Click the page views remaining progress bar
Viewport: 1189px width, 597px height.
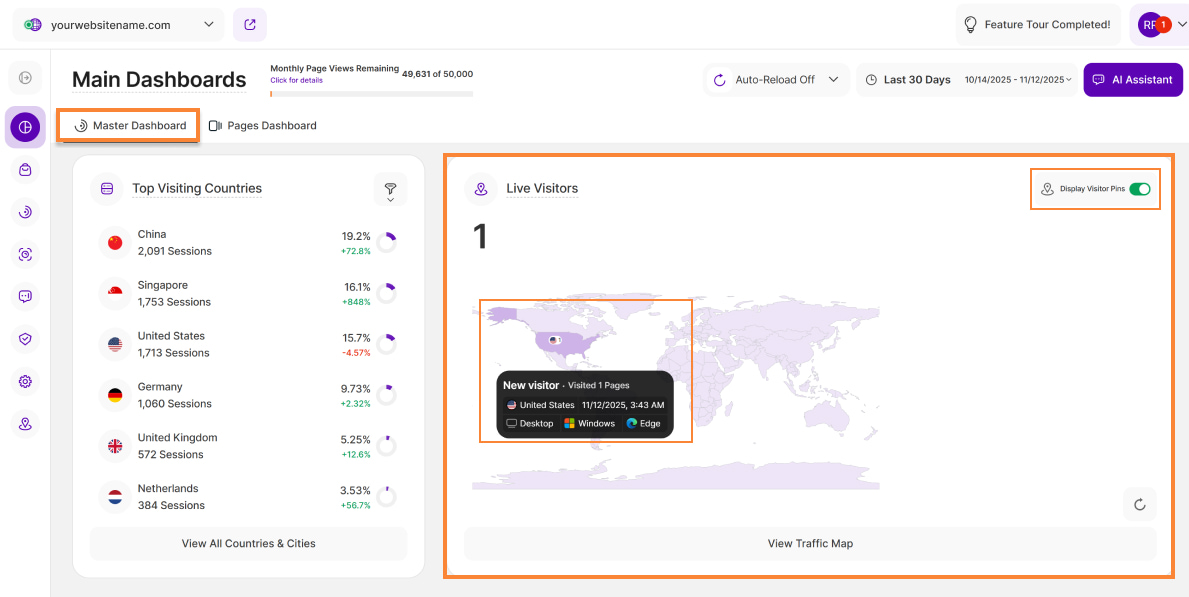tap(371, 94)
